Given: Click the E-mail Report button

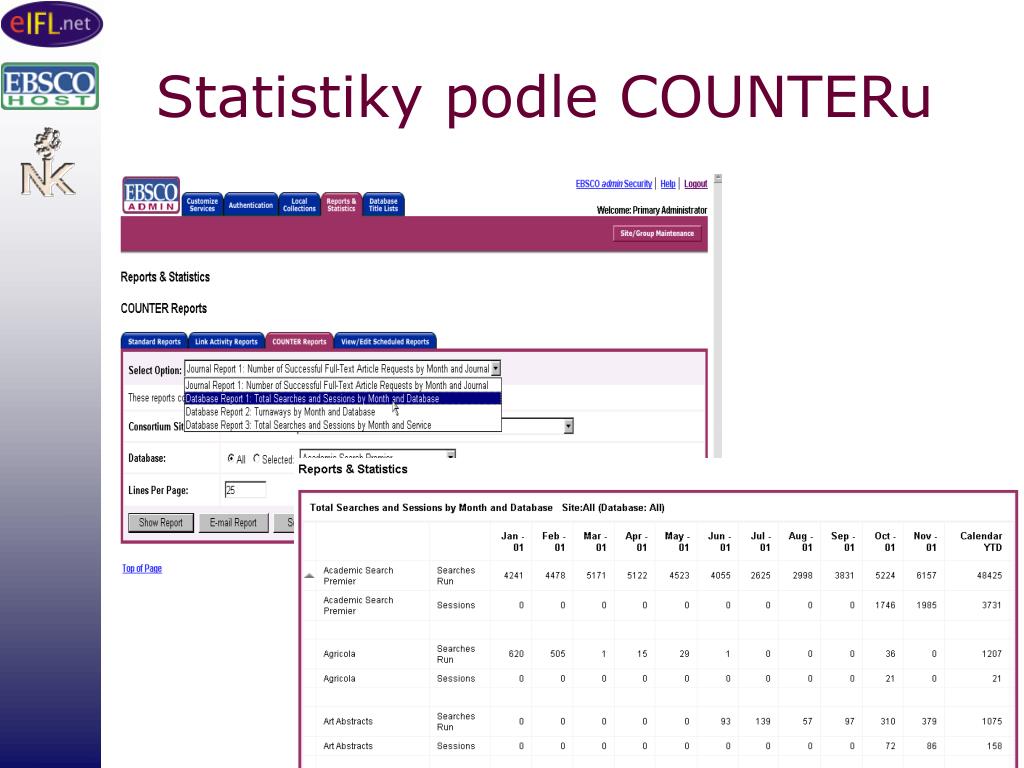Looking at the screenshot, I should [x=233, y=522].
